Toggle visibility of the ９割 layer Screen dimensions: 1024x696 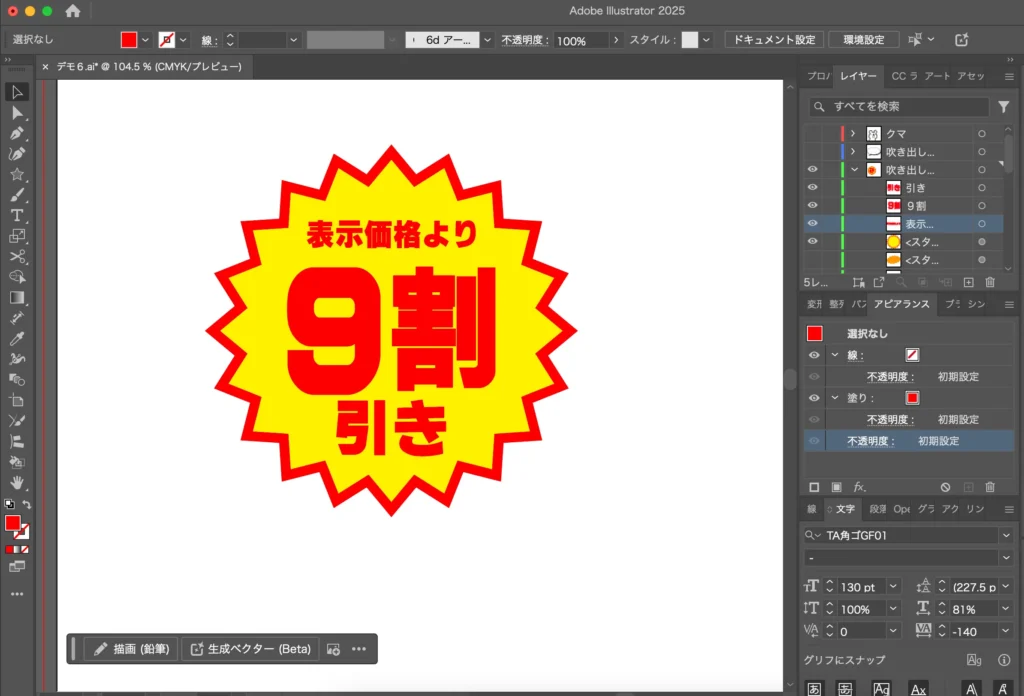click(812, 204)
